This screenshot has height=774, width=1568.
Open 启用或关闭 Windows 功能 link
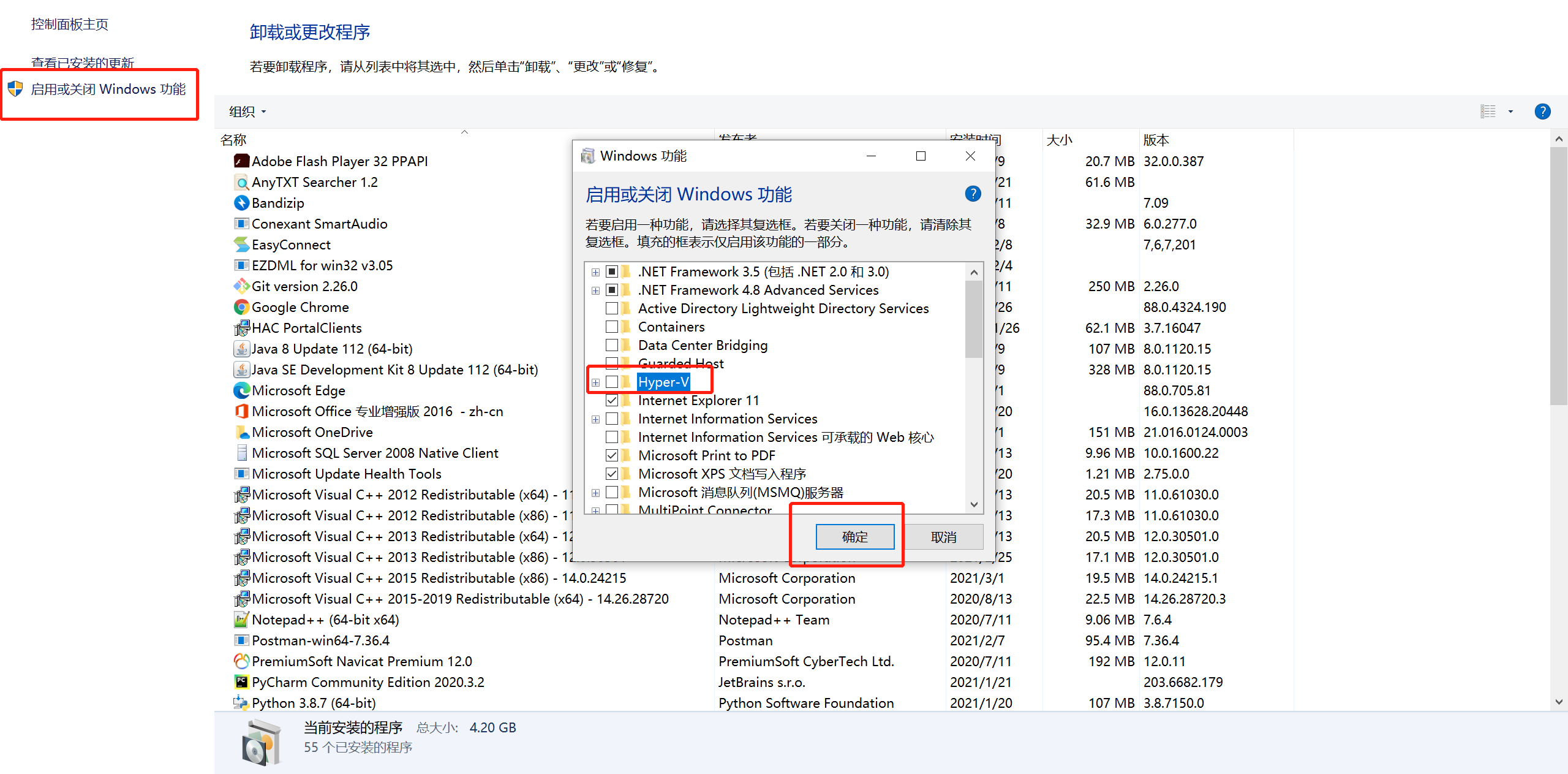108,89
